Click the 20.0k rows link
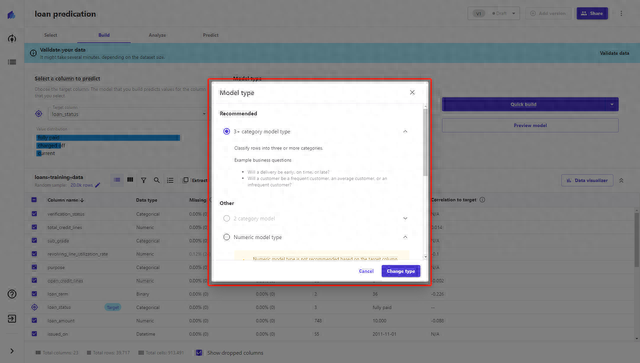The height and width of the screenshot is (363, 640). [81, 185]
